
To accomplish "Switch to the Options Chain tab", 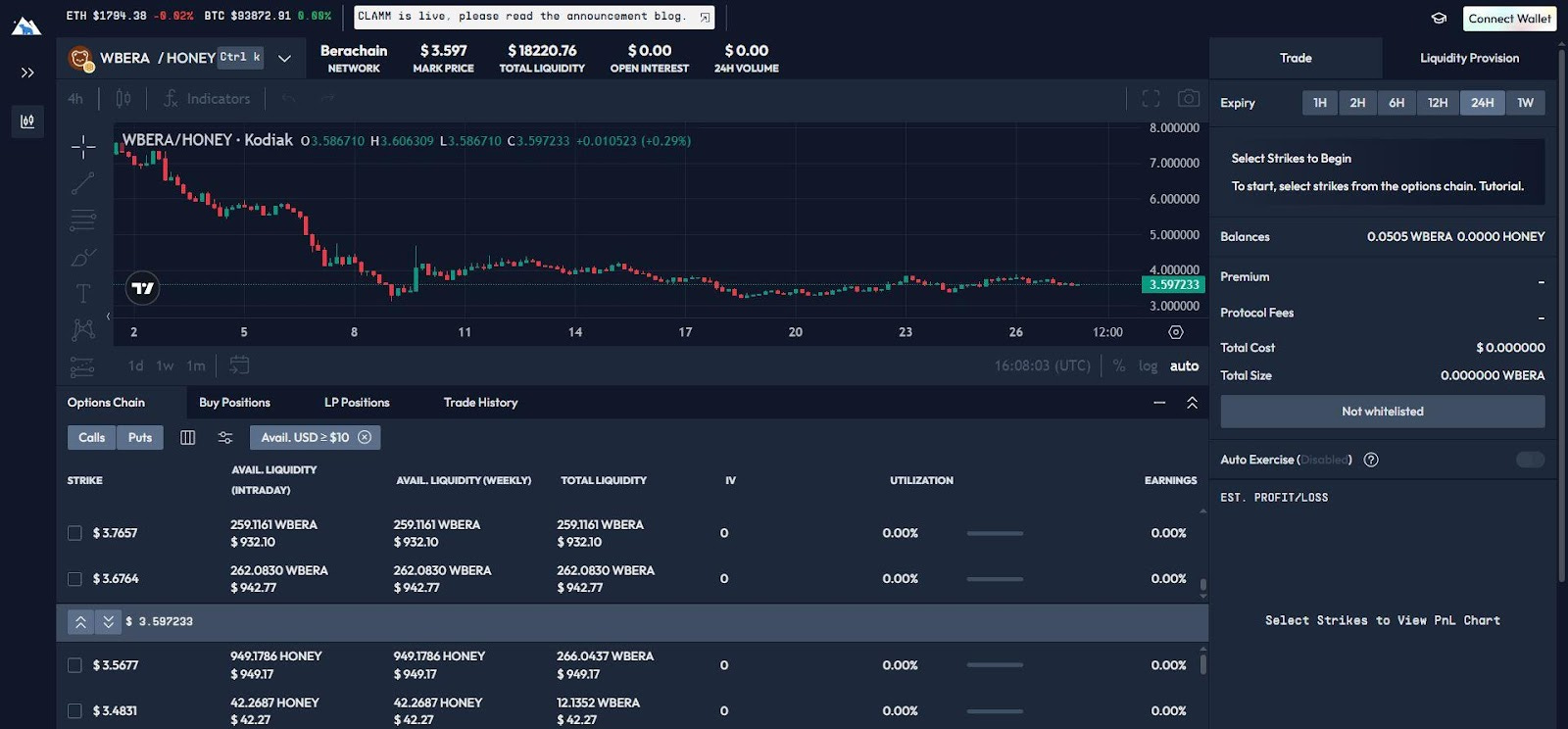I will [106, 403].
